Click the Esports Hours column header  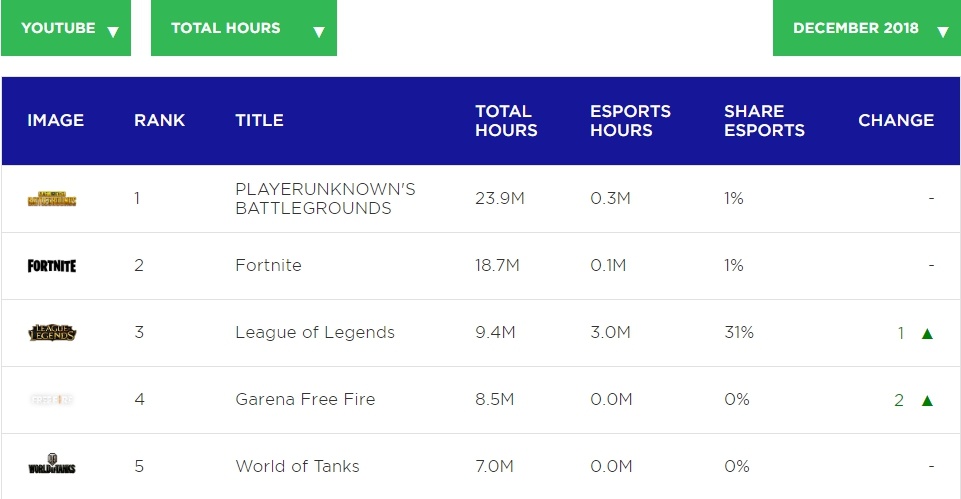[x=630, y=120]
